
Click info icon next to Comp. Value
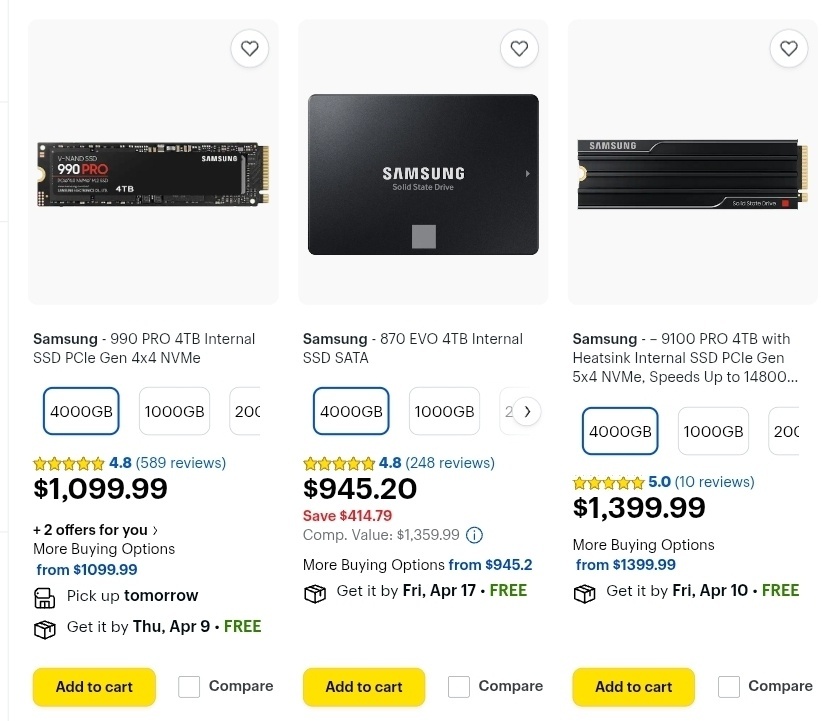click(475, 535)
